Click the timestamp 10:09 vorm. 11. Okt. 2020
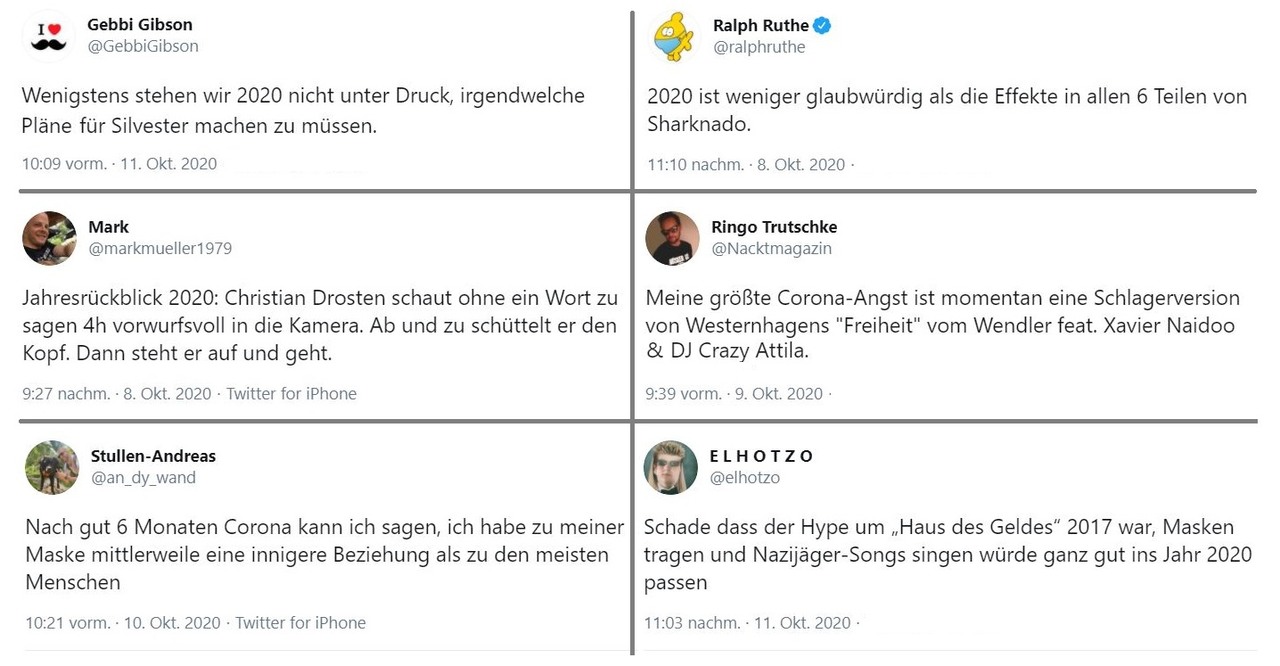1280x666 pixels. pyautogui.click(x=119, y=164)
